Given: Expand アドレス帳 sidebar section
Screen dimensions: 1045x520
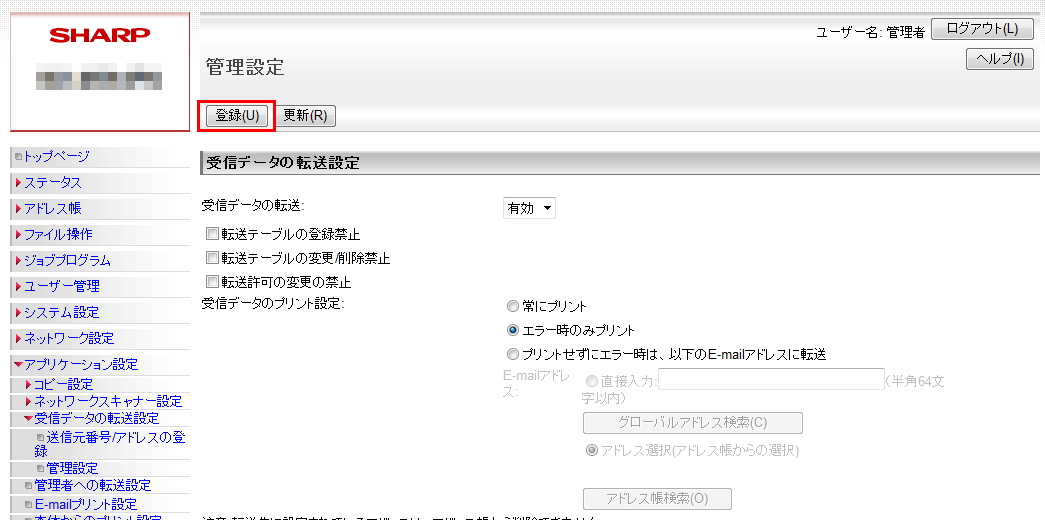Looking at the screenshot, I should click(x=53, y=209).
